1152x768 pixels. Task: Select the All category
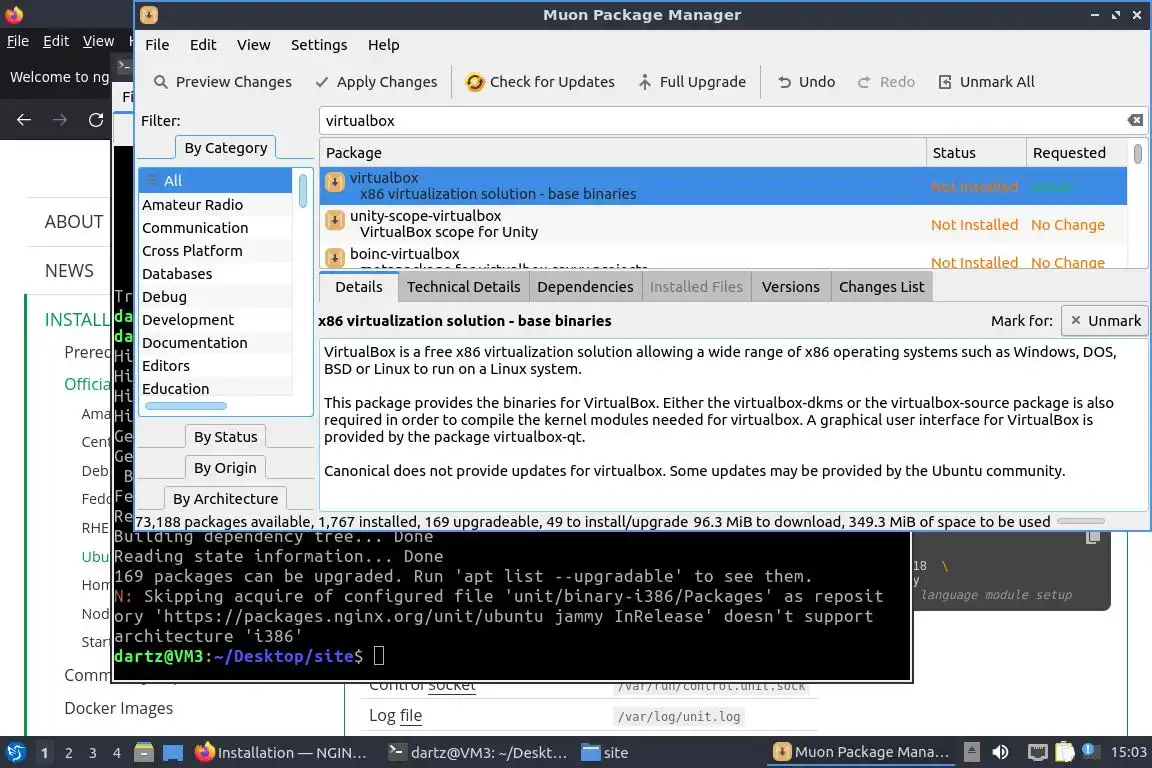(215, 181)
